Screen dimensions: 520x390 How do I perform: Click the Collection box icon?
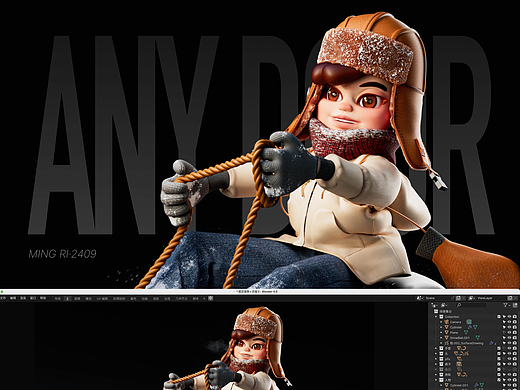(x=441, y=317)
